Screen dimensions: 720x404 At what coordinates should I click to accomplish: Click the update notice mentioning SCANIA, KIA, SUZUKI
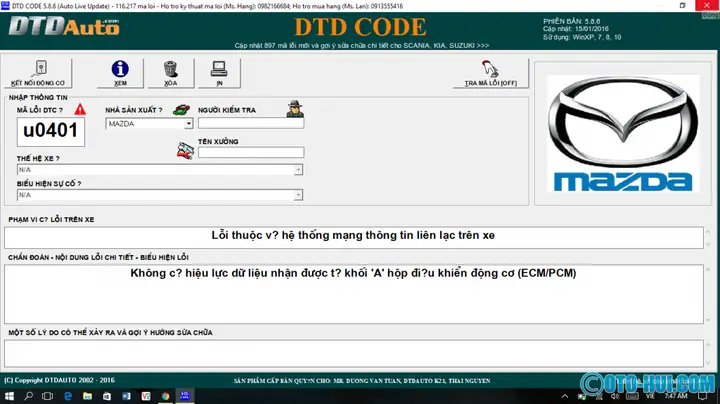tap(361, 46)
